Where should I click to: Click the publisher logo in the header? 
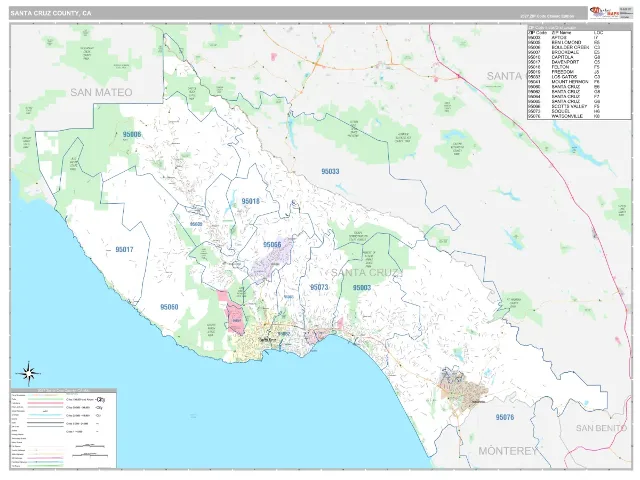pos(604,12)
